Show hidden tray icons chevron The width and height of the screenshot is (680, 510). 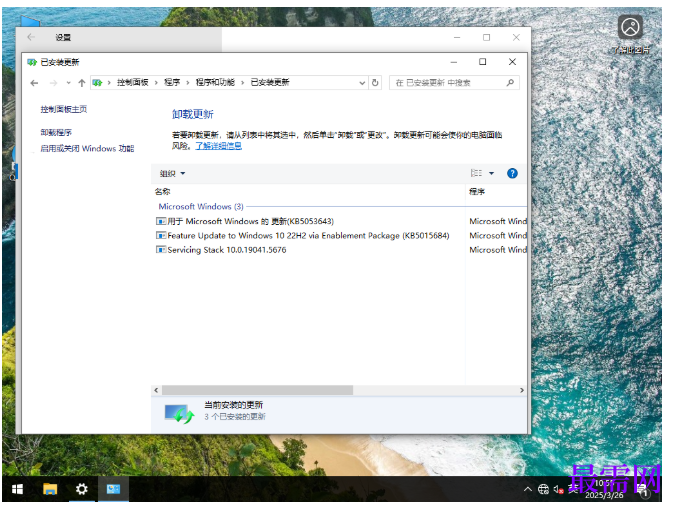[528, 489]
